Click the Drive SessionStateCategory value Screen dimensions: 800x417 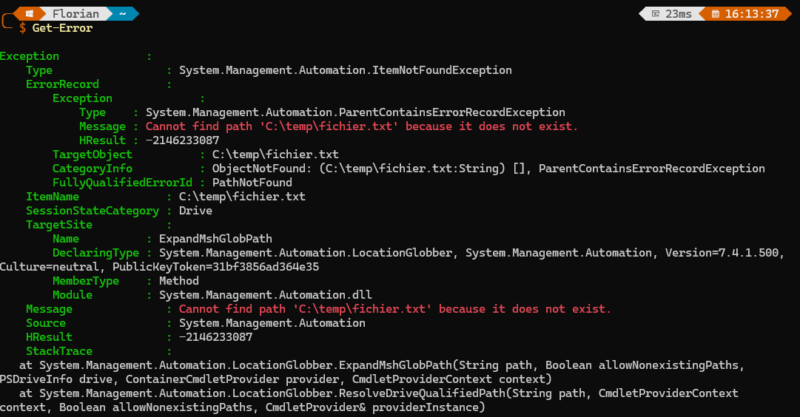pyautogui.click(x=196, y=211)
